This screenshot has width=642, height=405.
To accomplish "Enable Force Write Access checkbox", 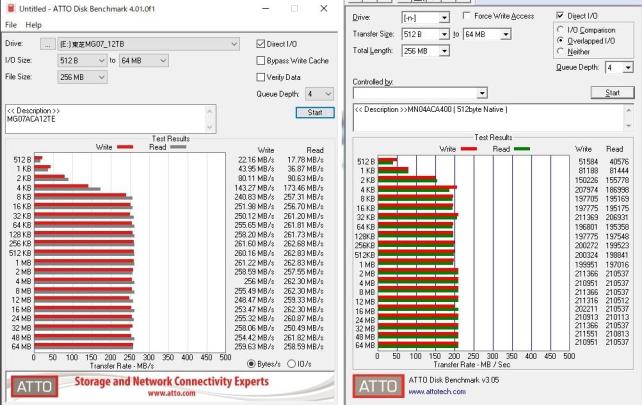I will pyautogui.click(x=466, y=16).
